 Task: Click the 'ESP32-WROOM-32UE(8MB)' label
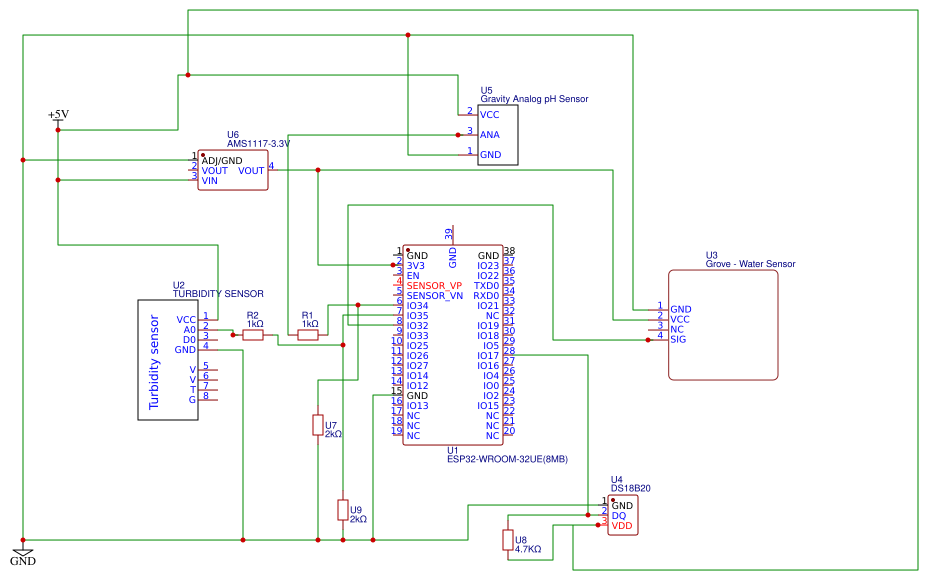click(507, 459)
